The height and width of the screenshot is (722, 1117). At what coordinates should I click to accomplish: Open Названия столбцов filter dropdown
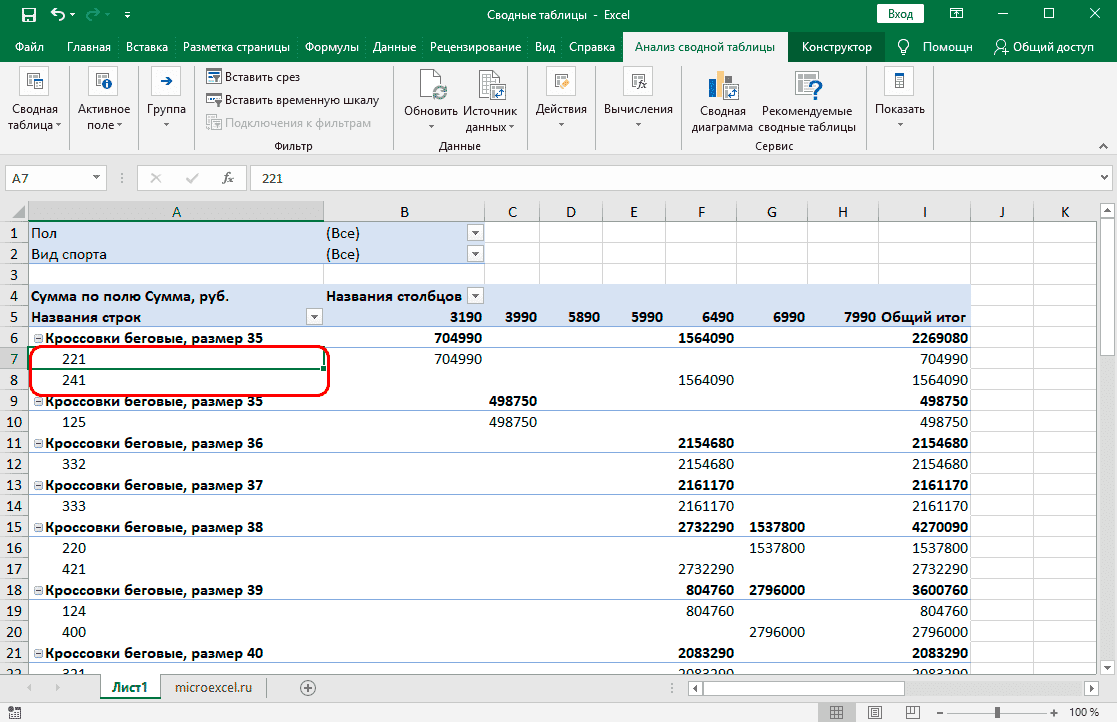475,296
